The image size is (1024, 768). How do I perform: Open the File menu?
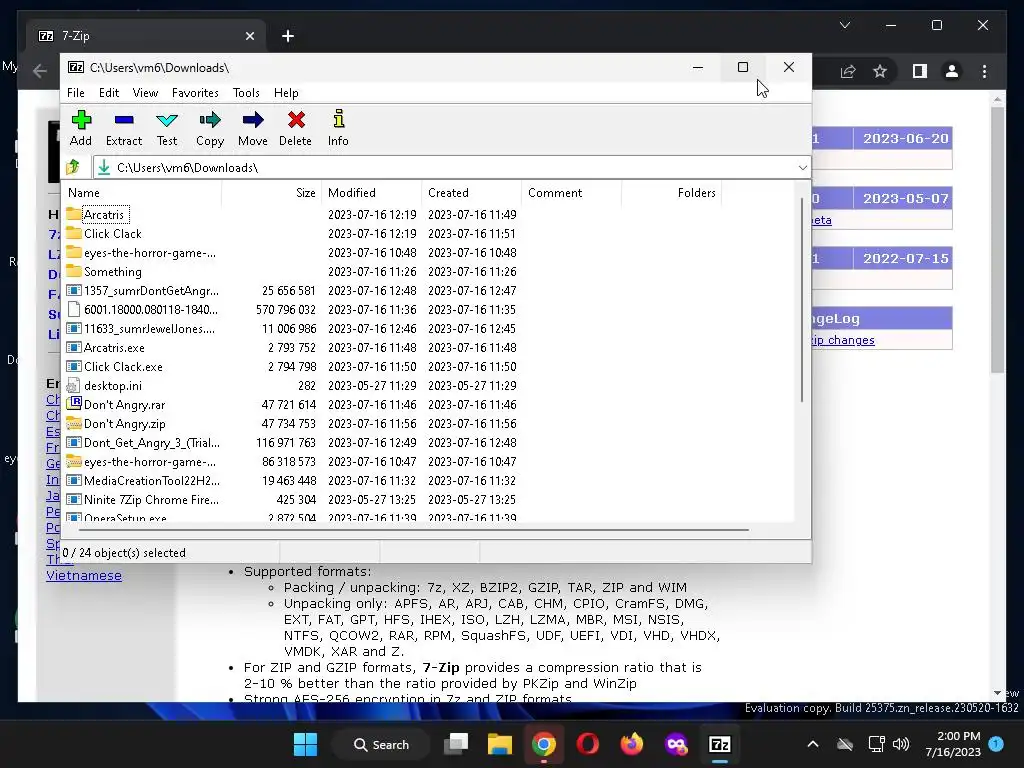[x=76, y=93]
